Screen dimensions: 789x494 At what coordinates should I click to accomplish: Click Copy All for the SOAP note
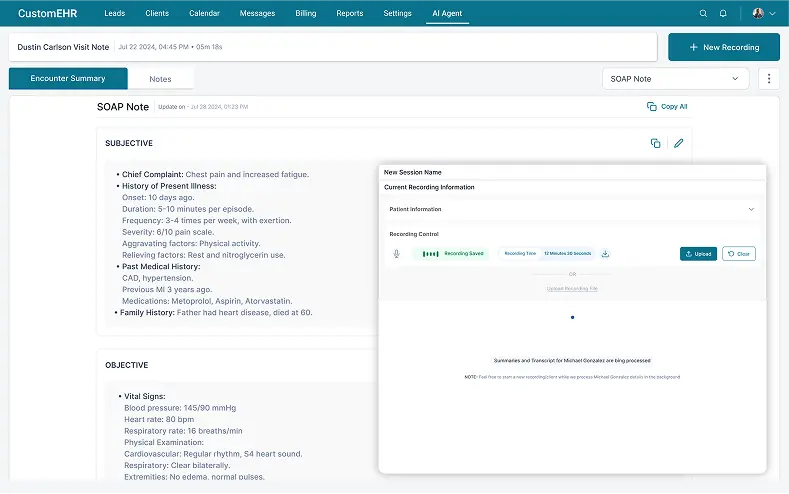click(x=667, y=106)
